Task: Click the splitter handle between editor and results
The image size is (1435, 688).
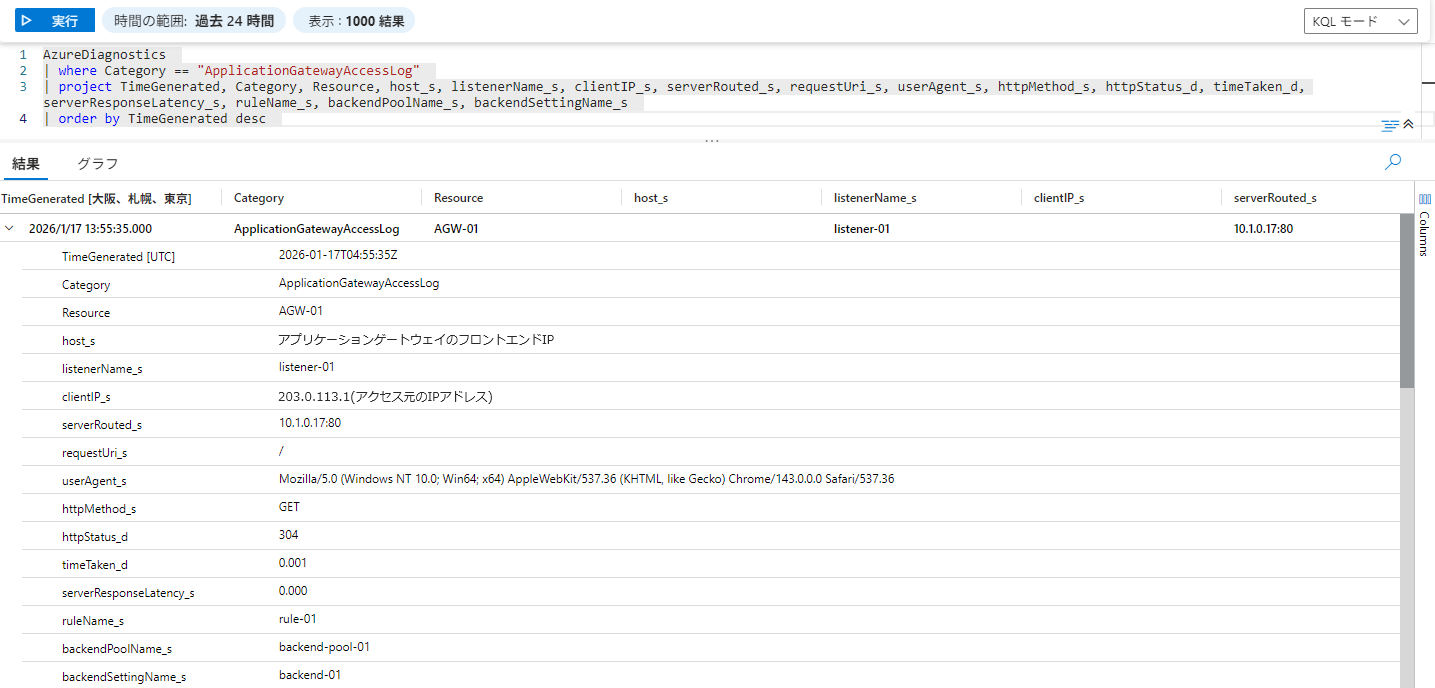Action: 712,141
